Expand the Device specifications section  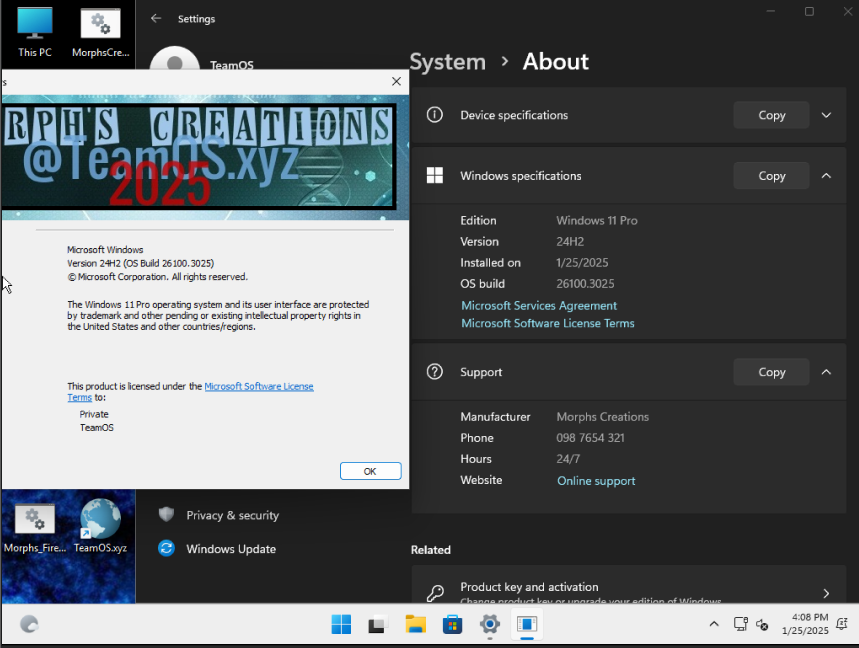pyautogui.click(x=826, y=115)
